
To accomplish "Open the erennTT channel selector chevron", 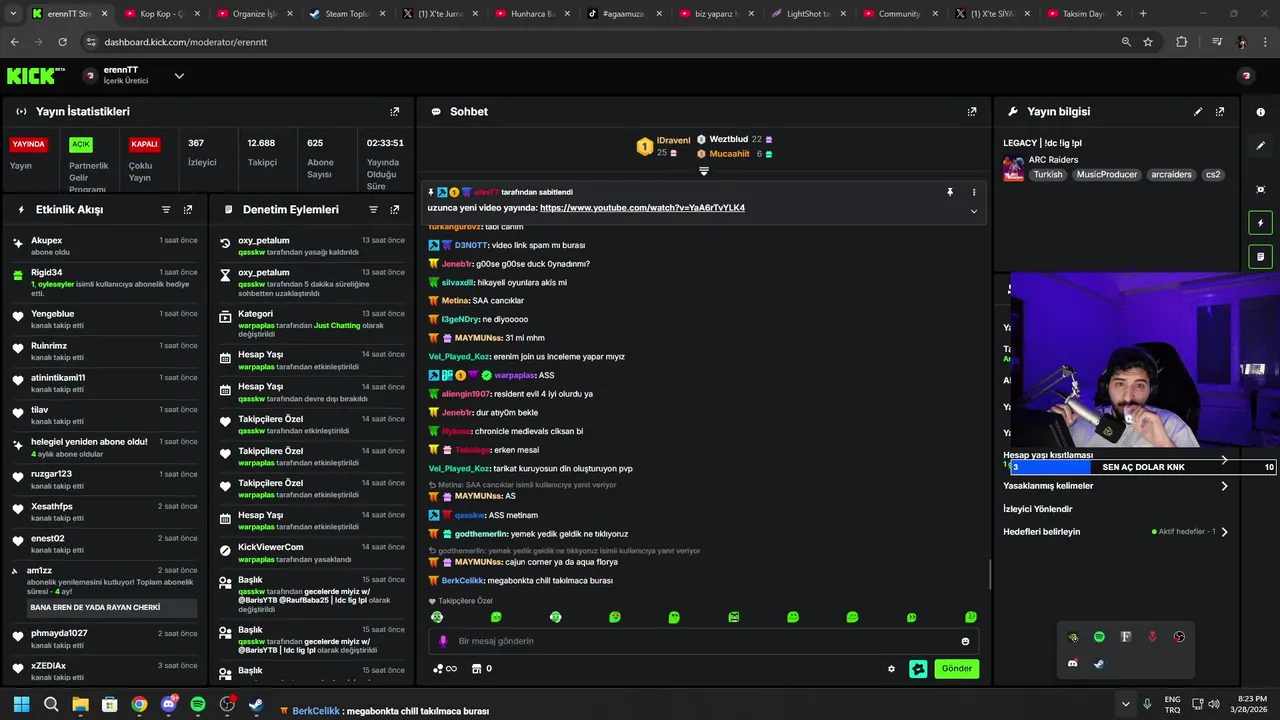I will 179,76.
